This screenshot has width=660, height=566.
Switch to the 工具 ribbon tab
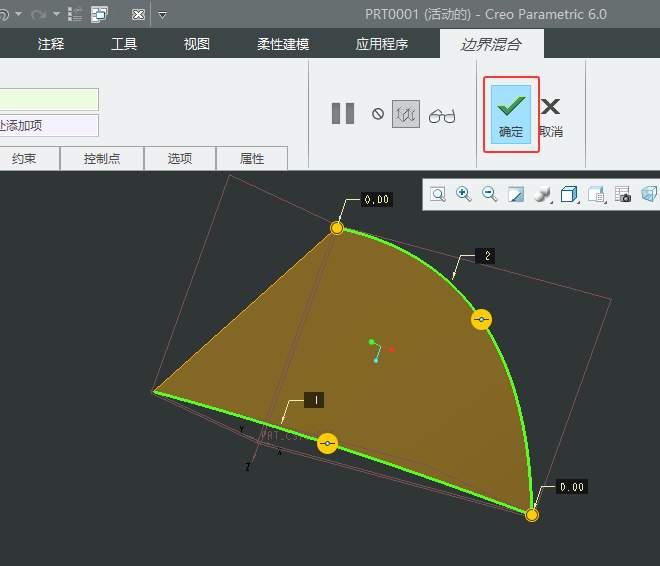pos(124,44)
